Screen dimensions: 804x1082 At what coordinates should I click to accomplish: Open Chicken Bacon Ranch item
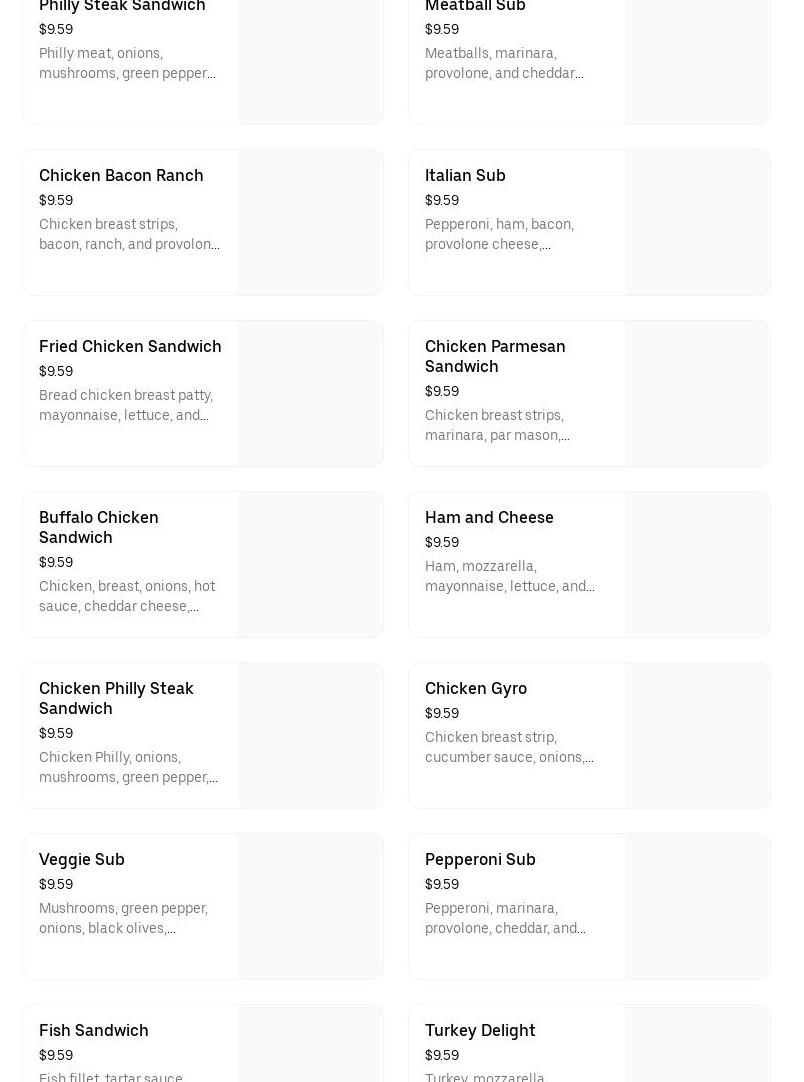click(x=203, y=222)
